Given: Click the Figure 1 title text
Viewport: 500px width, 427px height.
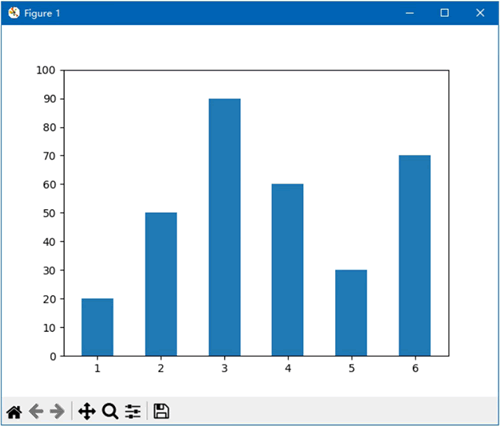Looking at the screenshot, I should (x=42, y=13).
